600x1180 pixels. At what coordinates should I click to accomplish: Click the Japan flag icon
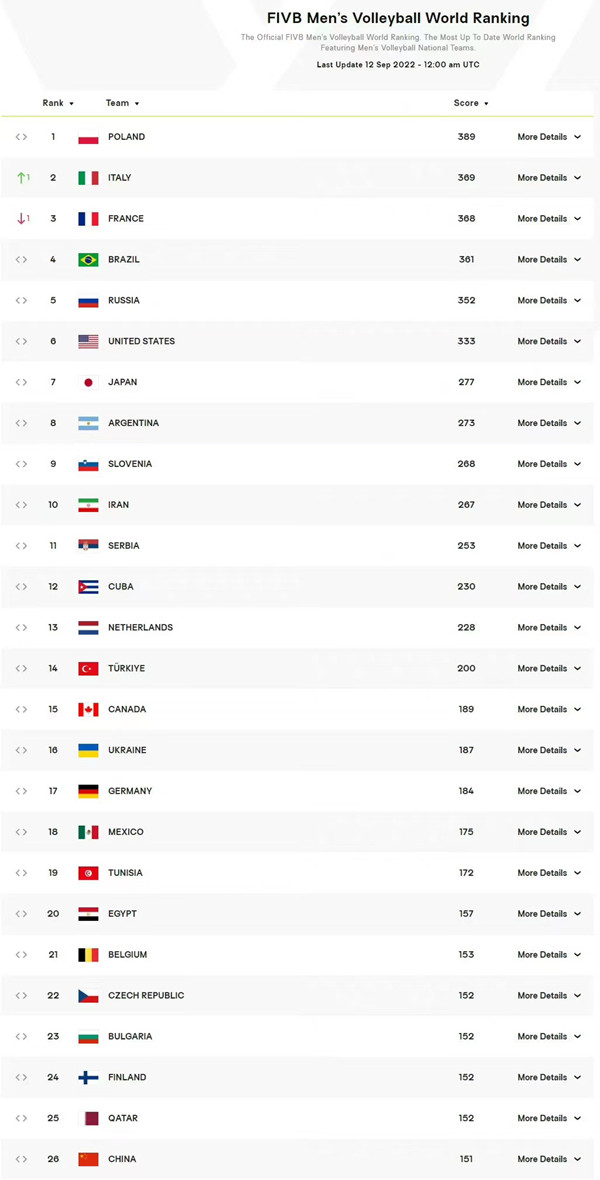[88, 382]
